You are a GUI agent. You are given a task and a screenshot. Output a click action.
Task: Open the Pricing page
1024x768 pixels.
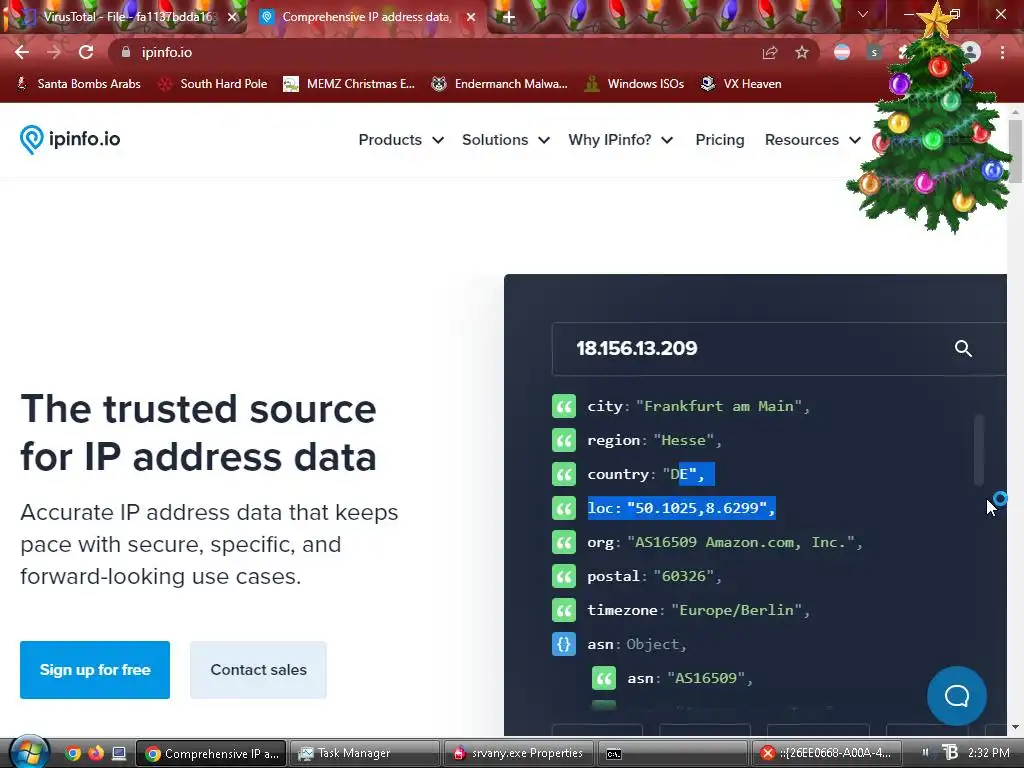720,140
